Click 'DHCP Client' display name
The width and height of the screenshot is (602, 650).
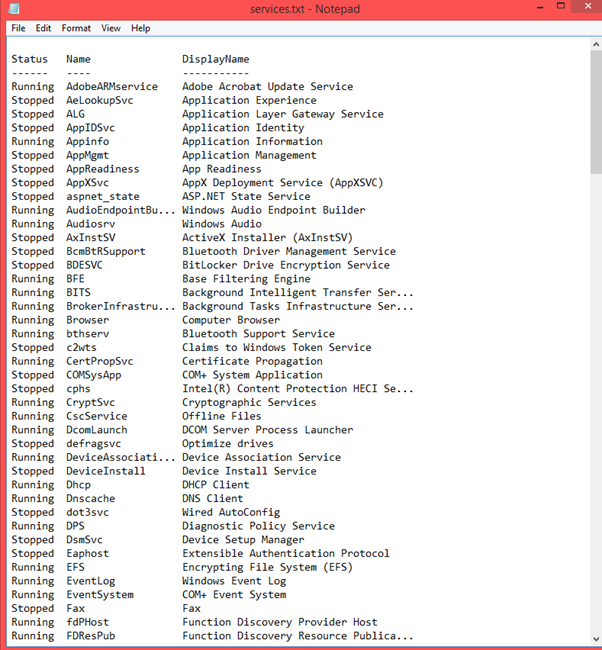(216, 485)
